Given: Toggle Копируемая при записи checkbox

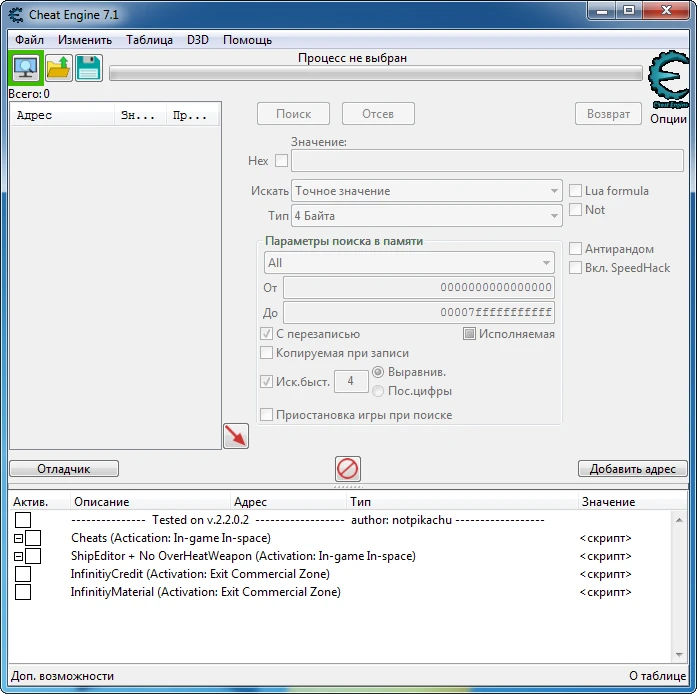Looking at the screenshot, I should [x=266, y=353].
